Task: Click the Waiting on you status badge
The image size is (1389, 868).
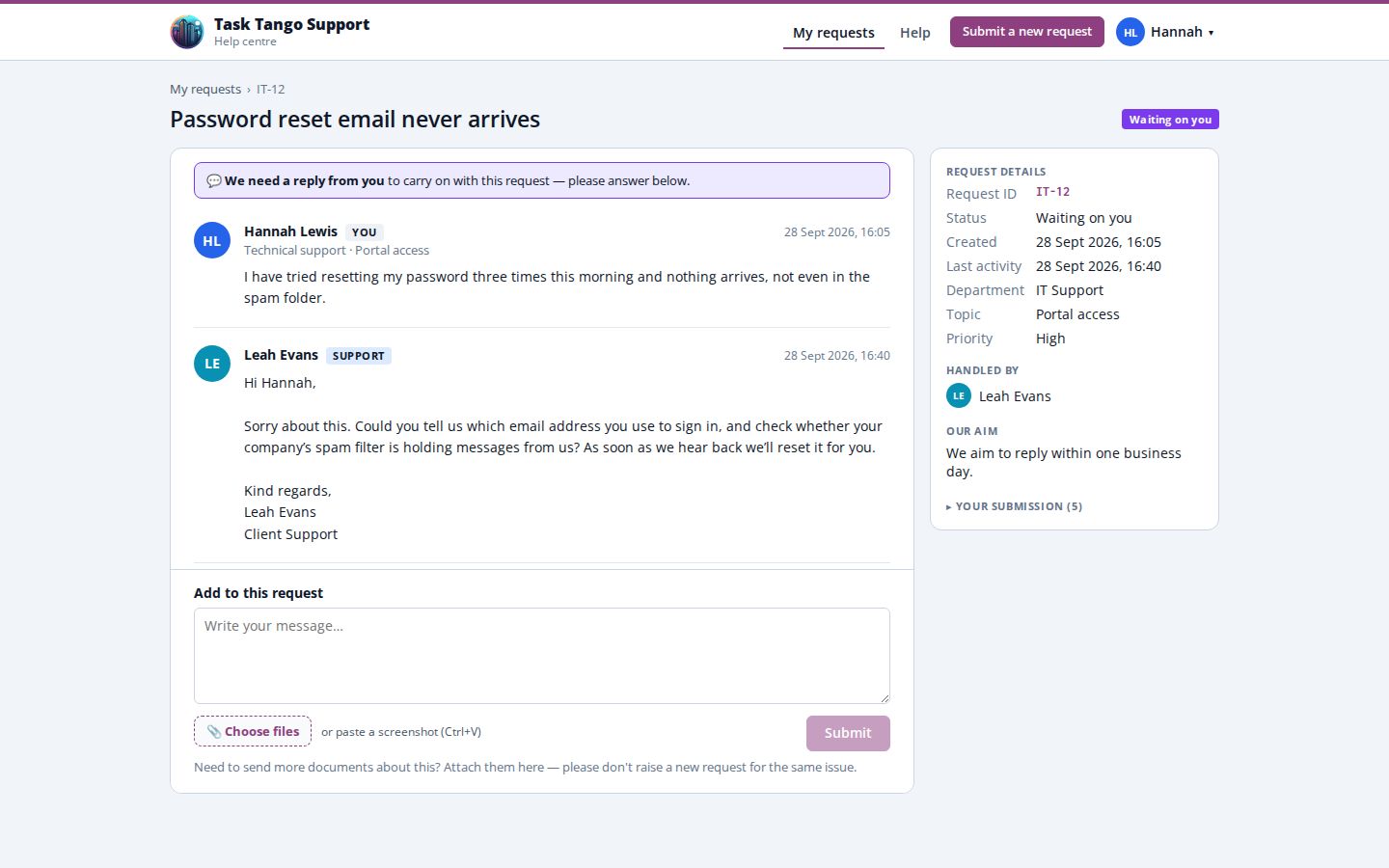Action: tap(1170, 120)
